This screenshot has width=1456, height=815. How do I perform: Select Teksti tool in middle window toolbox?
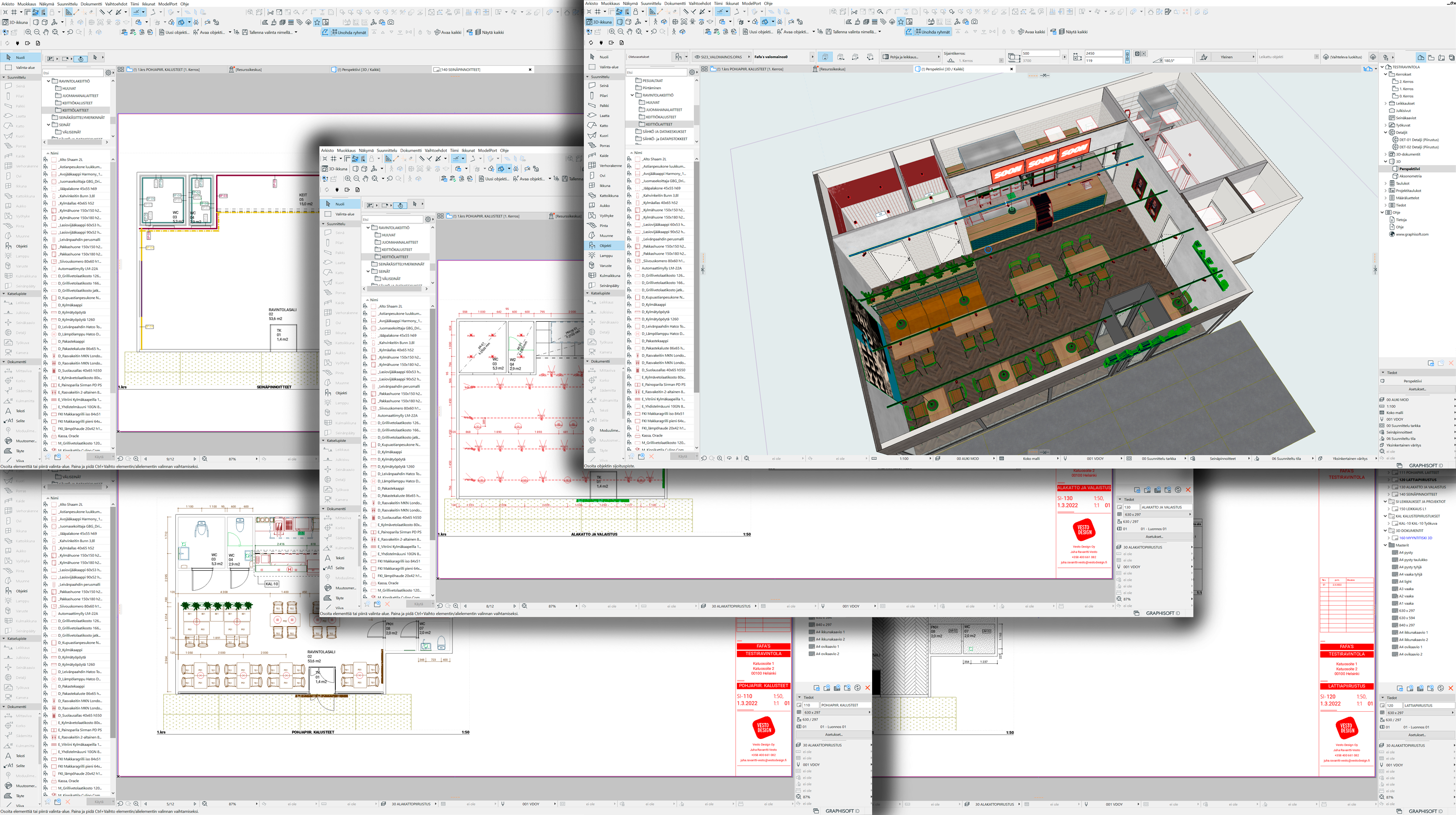(x=340, y=558)
